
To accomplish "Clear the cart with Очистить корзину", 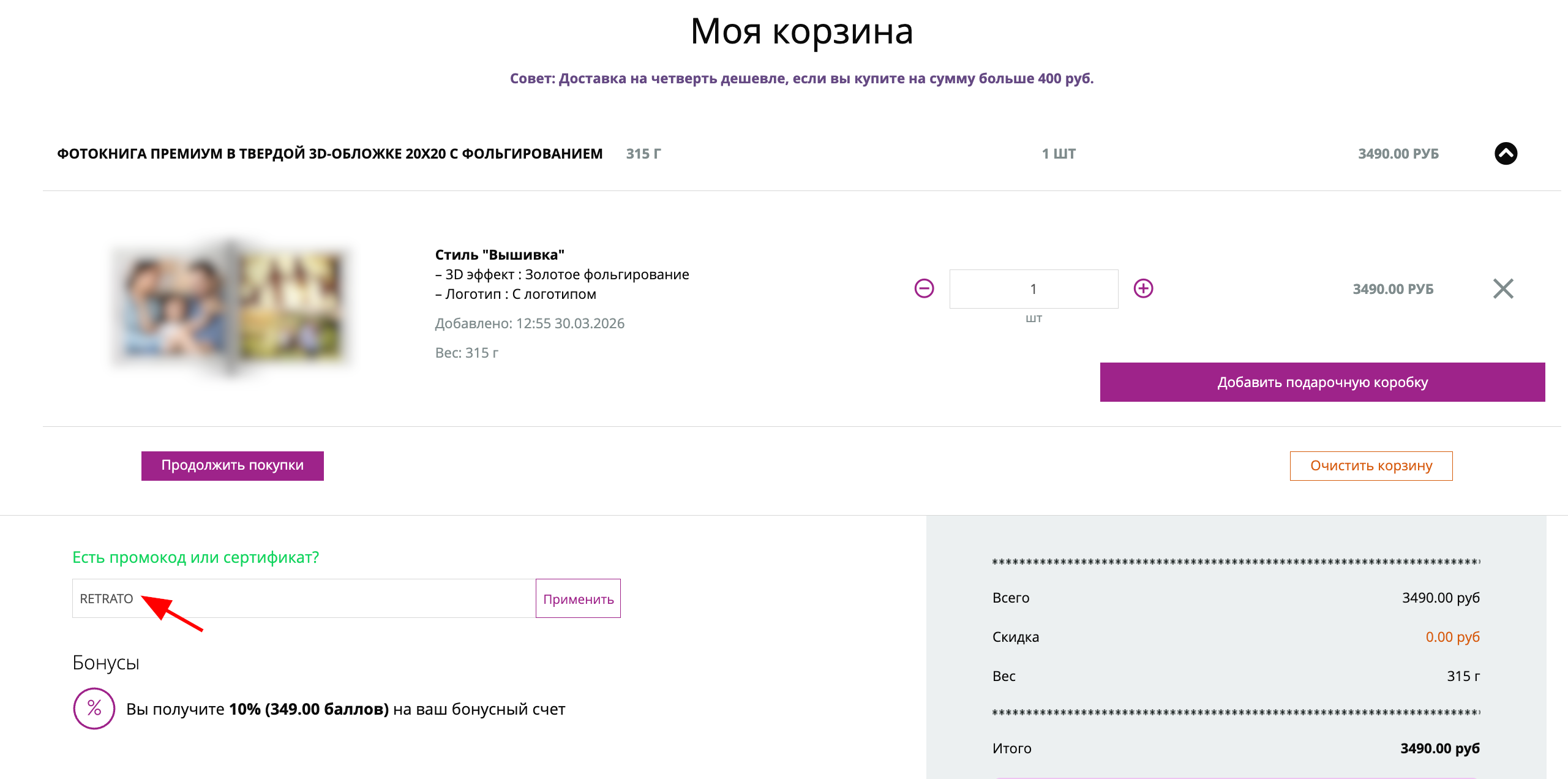I will pos(1371,465).
